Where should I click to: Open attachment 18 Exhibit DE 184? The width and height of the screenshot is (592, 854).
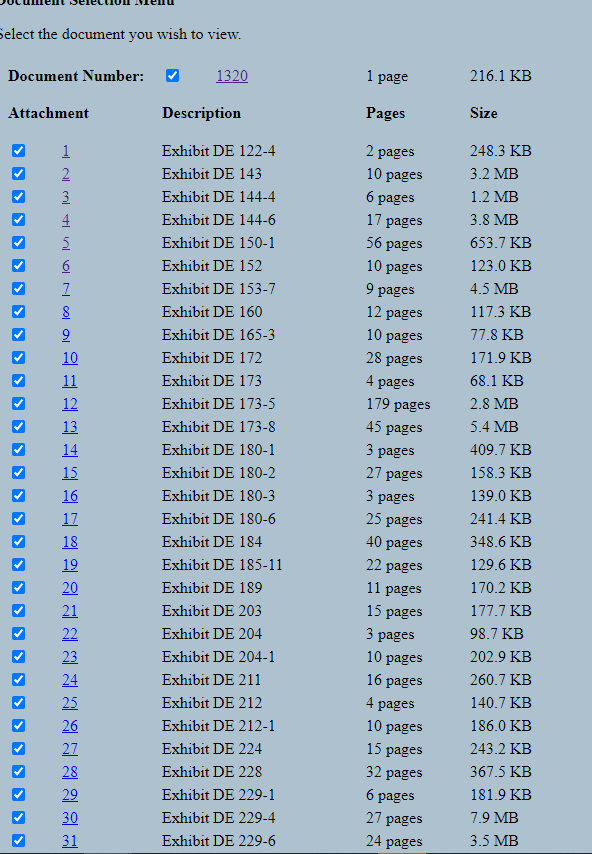[x=70, y=542]
